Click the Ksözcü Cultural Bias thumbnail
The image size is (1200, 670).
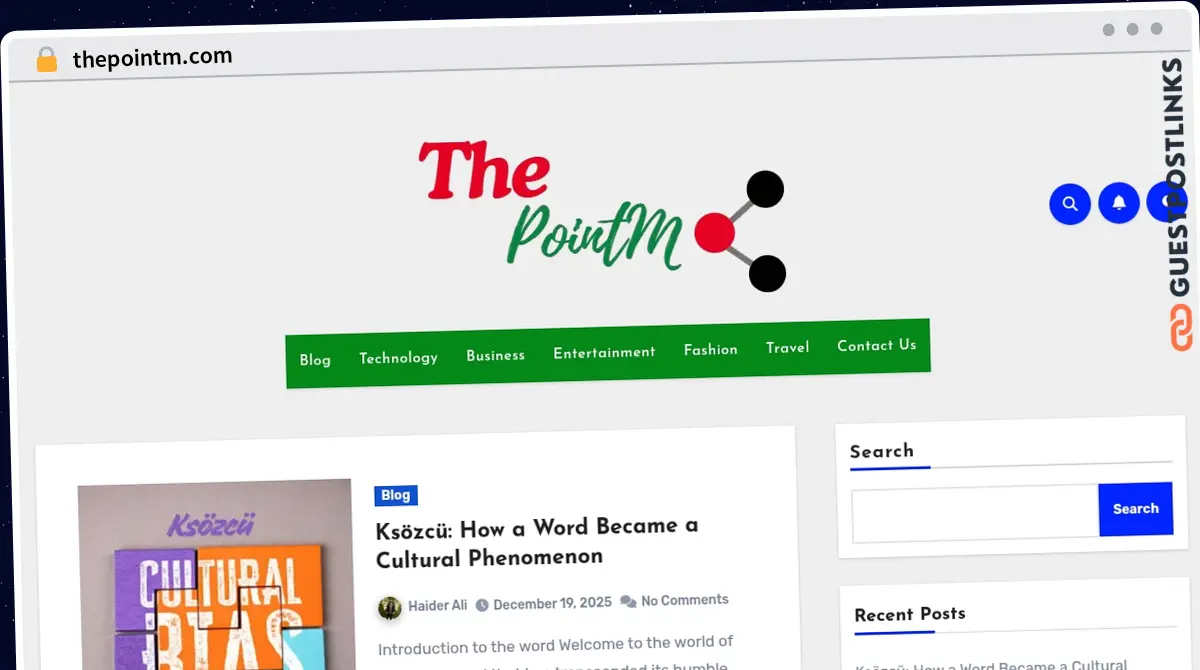coord(215,575)
